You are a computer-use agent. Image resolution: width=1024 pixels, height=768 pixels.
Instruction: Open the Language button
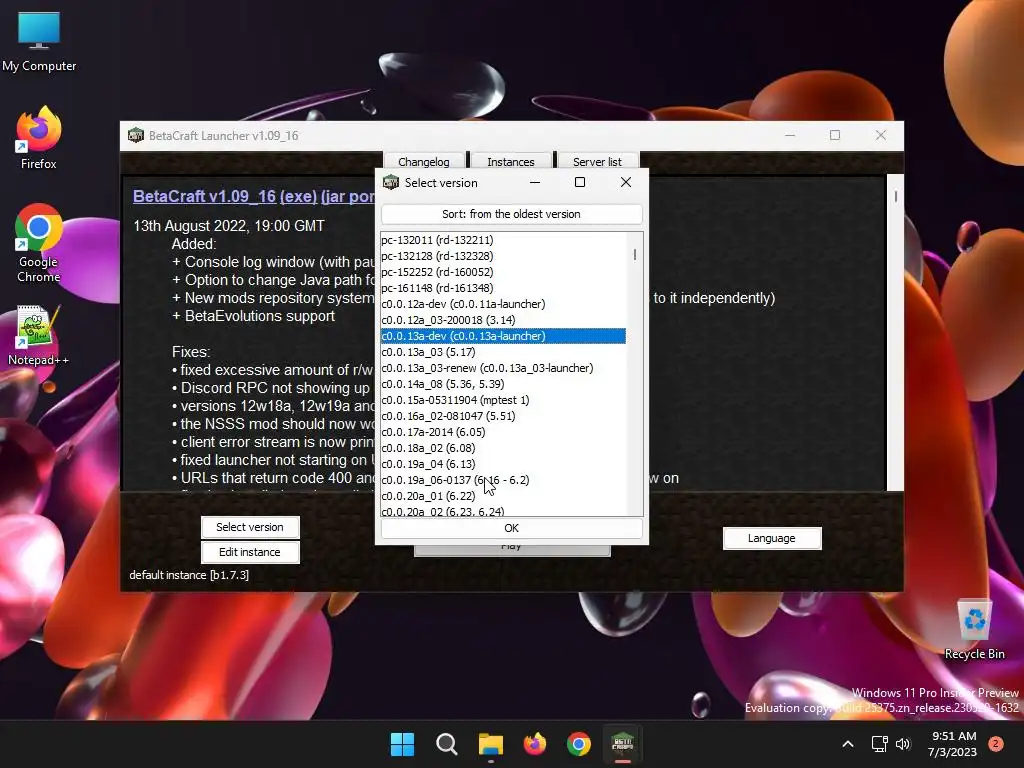[772, 538]
